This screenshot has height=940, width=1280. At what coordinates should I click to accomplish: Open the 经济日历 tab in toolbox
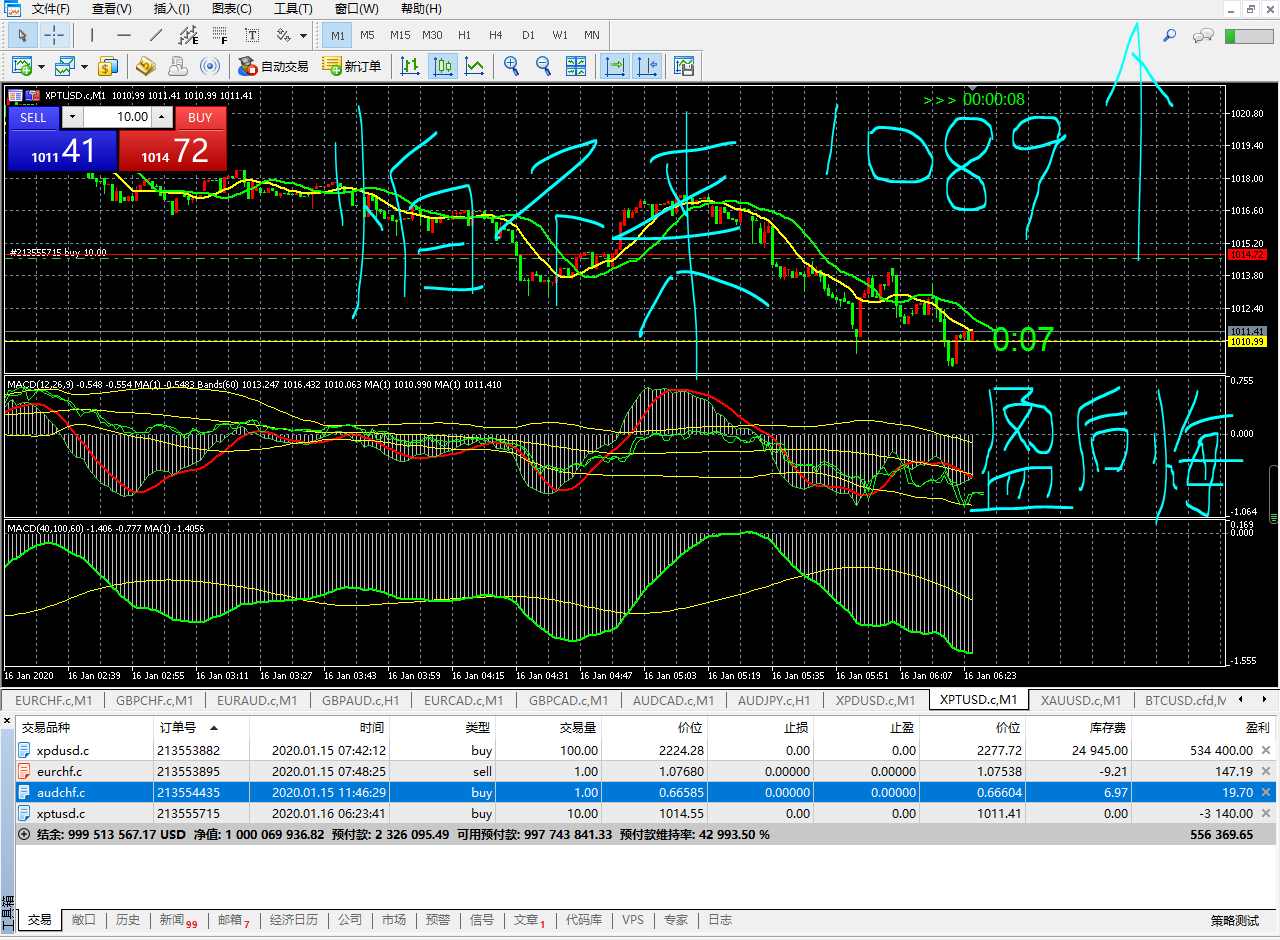click(294, 920)
